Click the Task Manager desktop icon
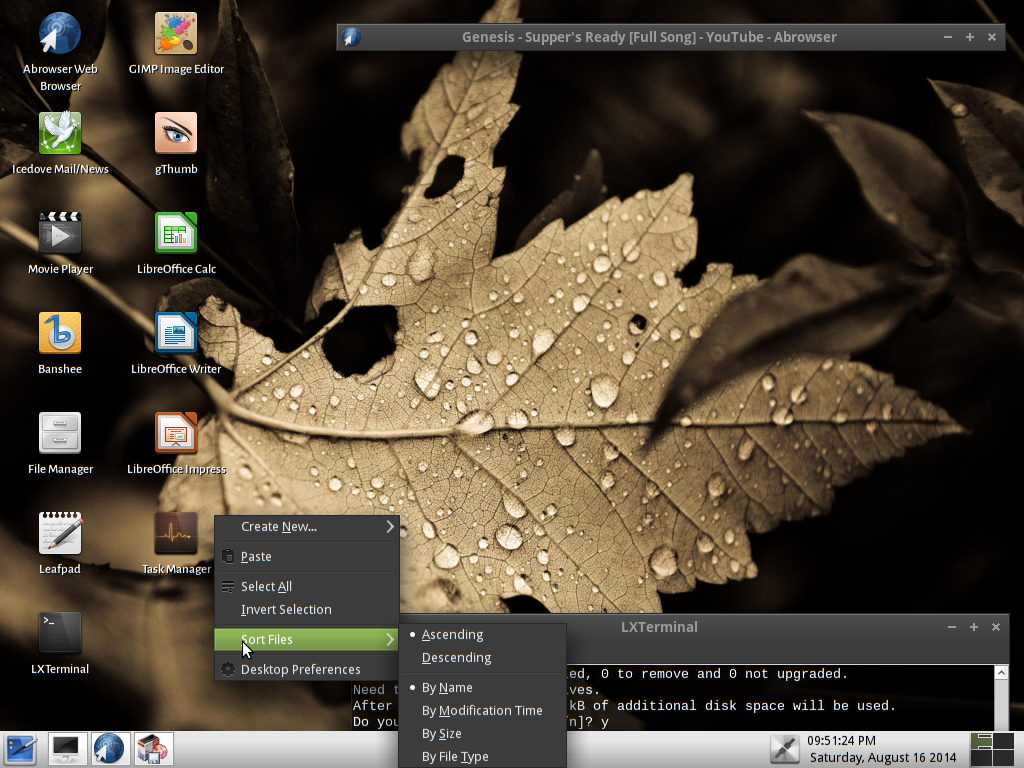This screenshot has width=1024, height=768. coord(176,534)
